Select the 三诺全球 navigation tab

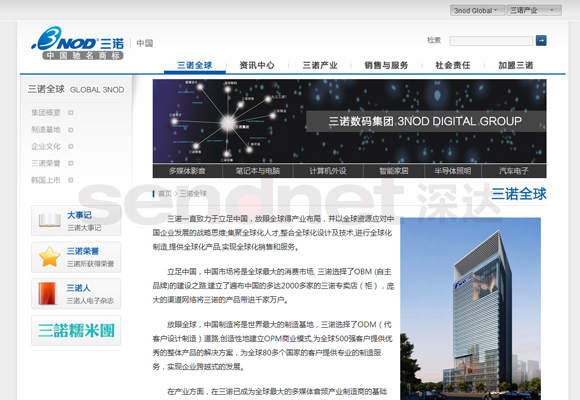tap(195, 65)
